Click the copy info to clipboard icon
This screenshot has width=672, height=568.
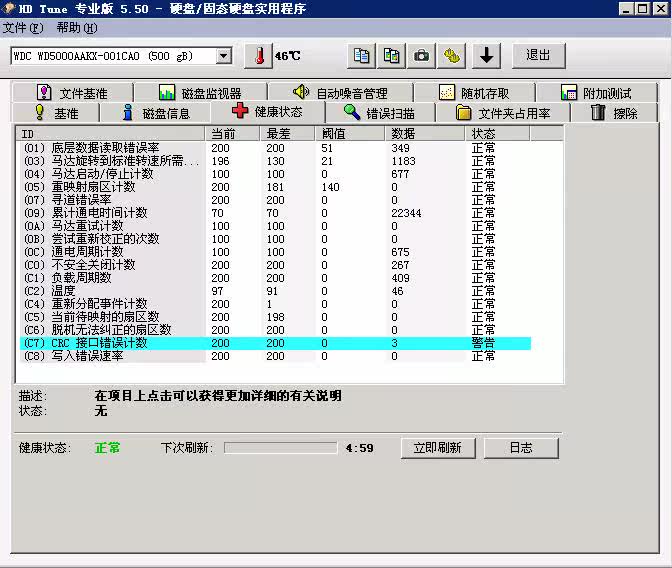(361, 56)
